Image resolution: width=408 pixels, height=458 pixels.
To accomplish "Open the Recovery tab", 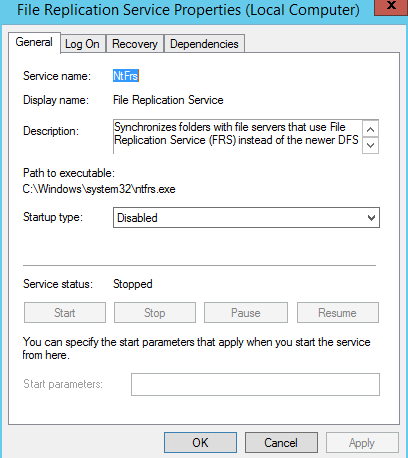I will [x=135, y=44].
